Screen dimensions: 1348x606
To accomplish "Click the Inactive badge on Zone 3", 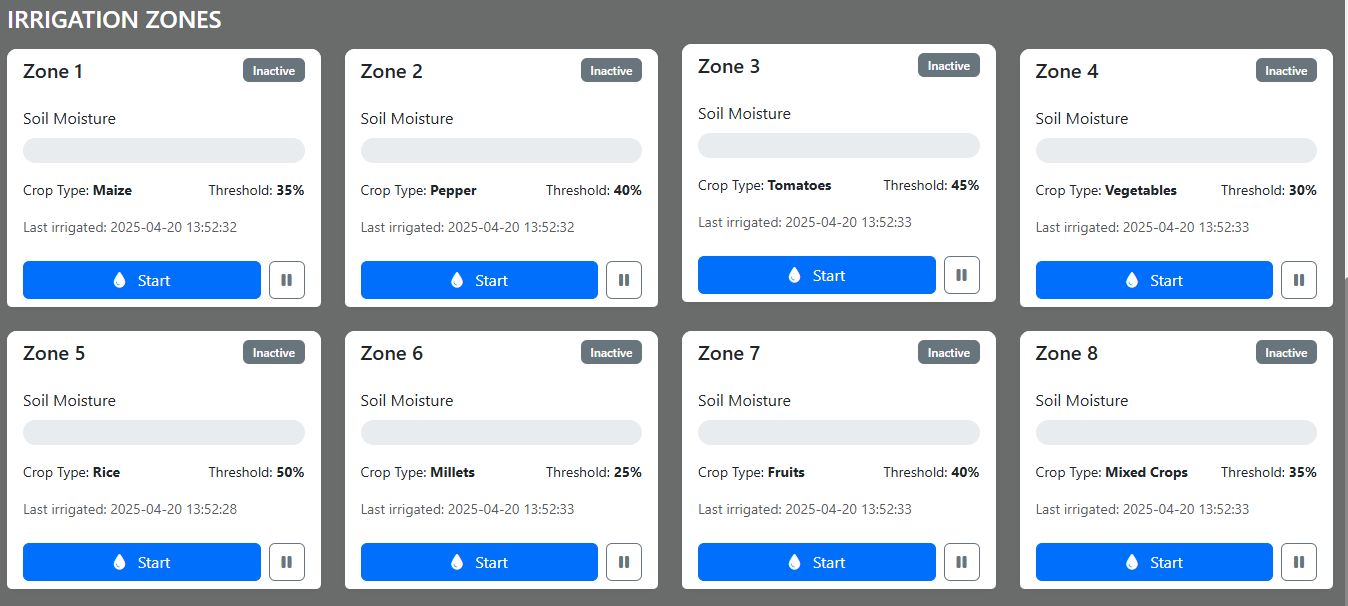I will [x=949, y=66].
